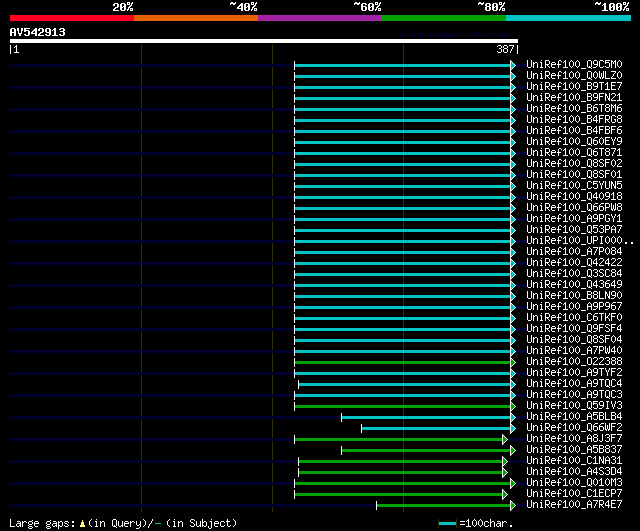
Task: Click the start tick of UniRef100_A7R4E7 alignment
Action: (x=376, y=506)
